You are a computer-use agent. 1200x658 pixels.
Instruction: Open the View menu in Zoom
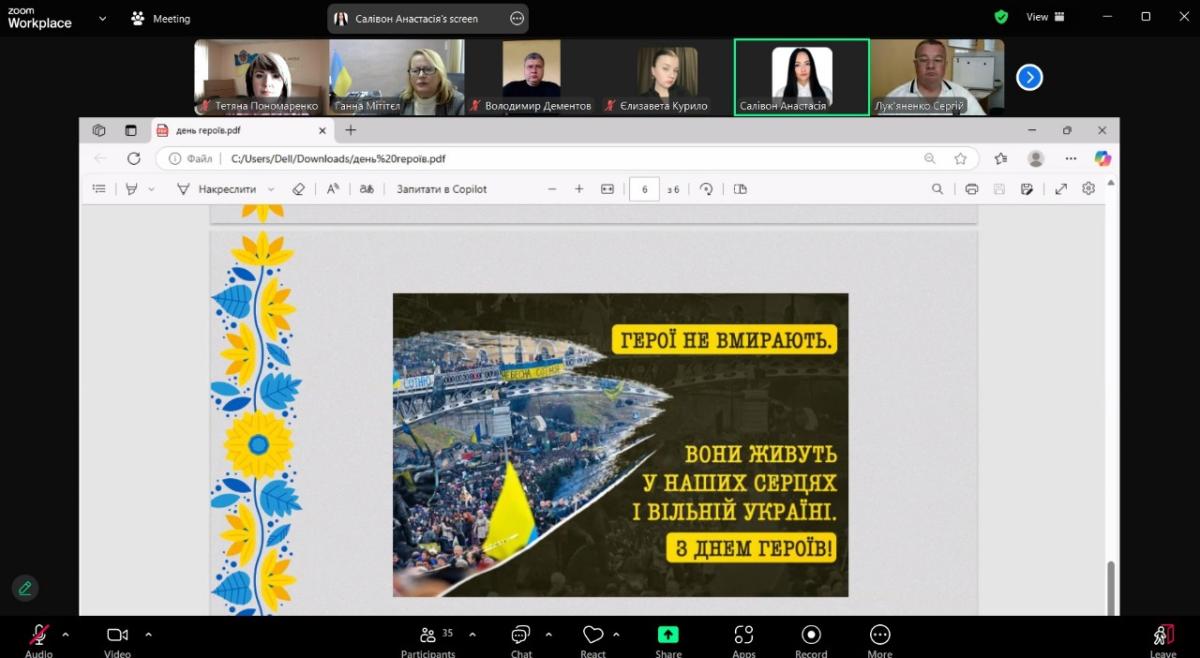click(x=1044, y=17)
